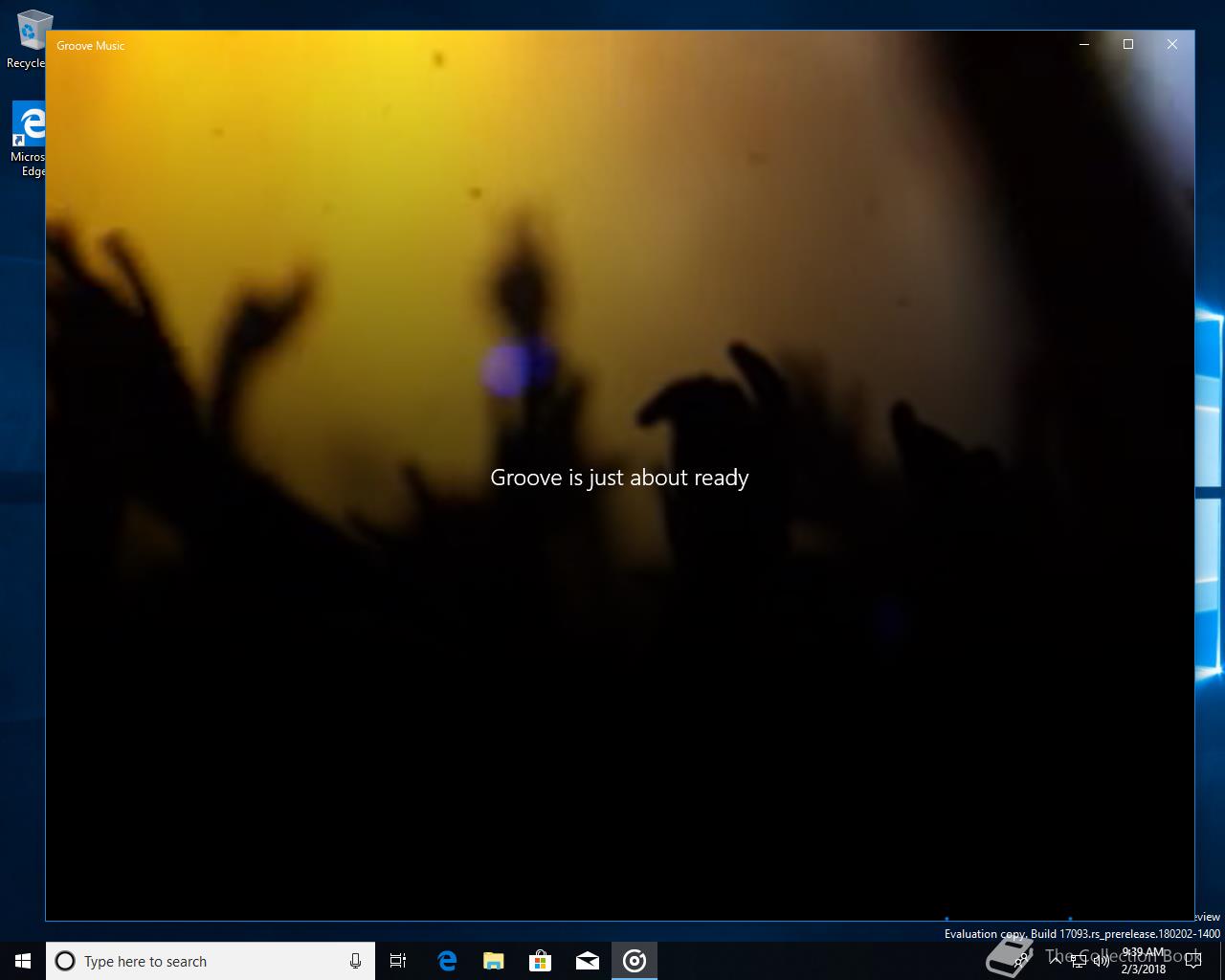Open the Action Center notifications icon
Screen dimensions: 1225x980
1192,961
